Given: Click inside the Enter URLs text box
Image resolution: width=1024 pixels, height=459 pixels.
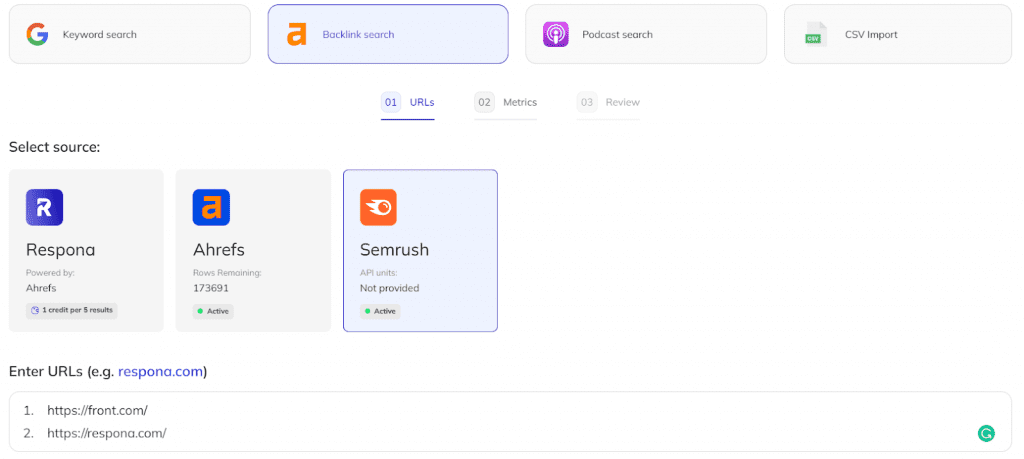Looking at the screenshot, I should (510, 422).
